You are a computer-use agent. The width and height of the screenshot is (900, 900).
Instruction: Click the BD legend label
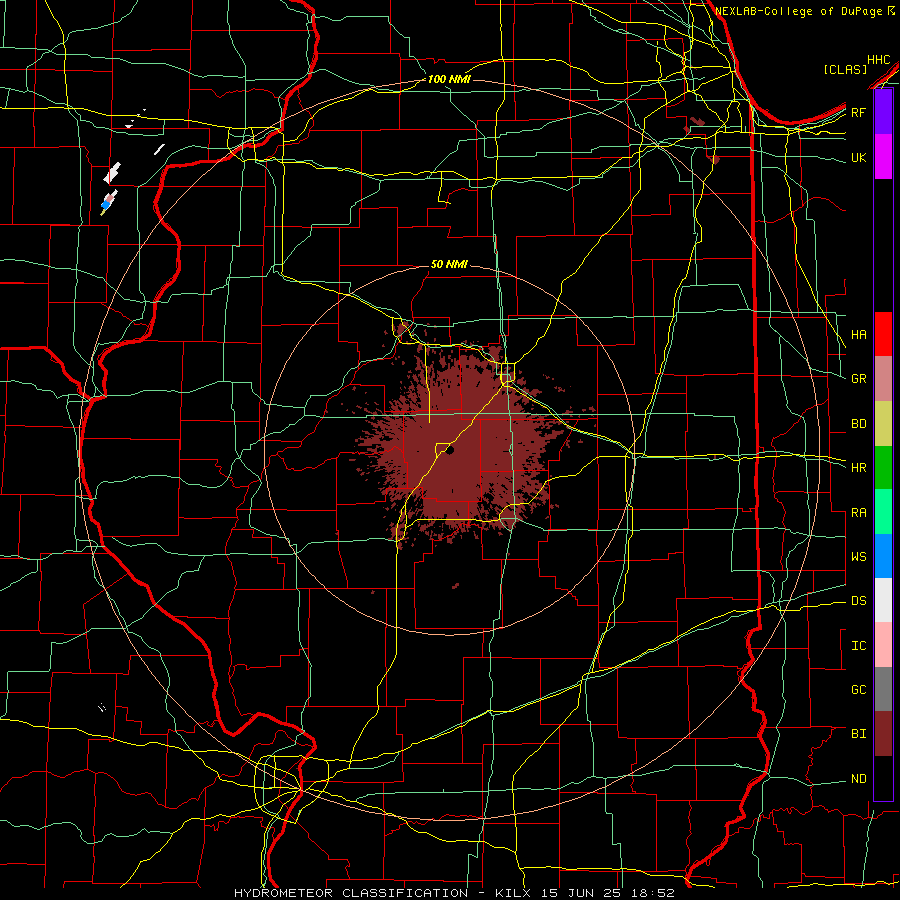pyautogui.click(x=859, y=424)
